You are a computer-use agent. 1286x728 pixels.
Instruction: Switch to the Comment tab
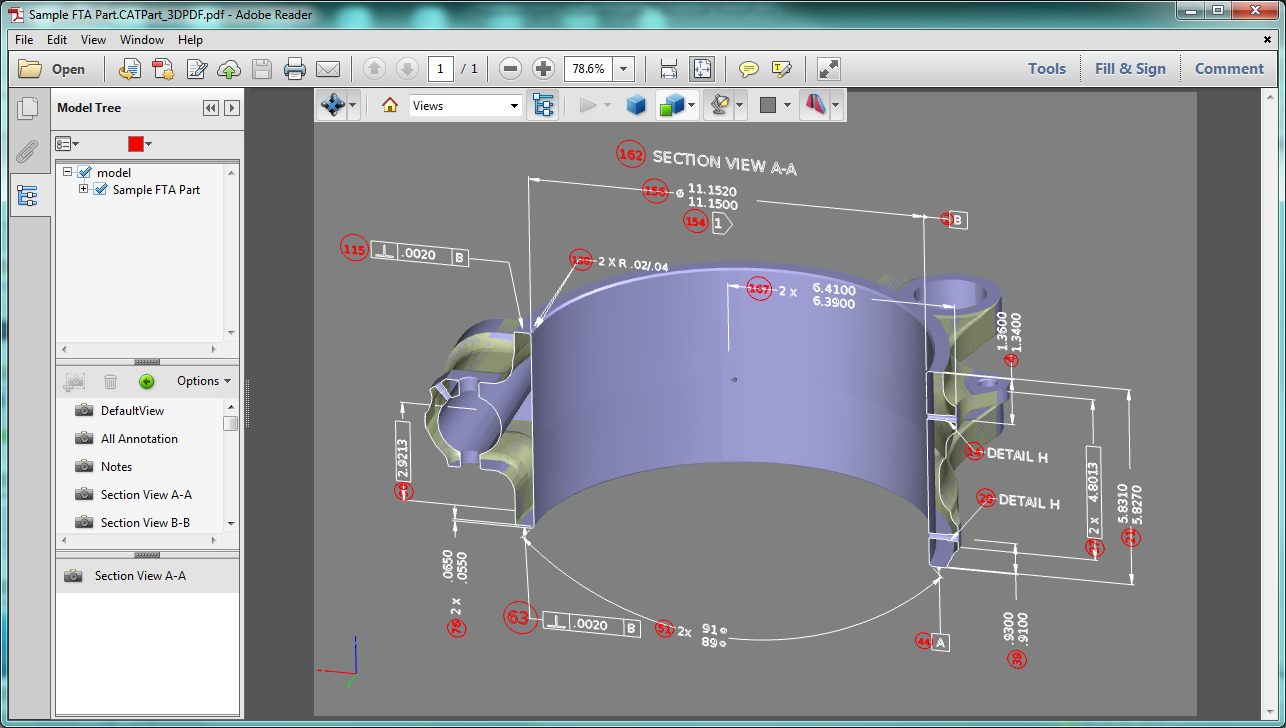click(1229, 68)
